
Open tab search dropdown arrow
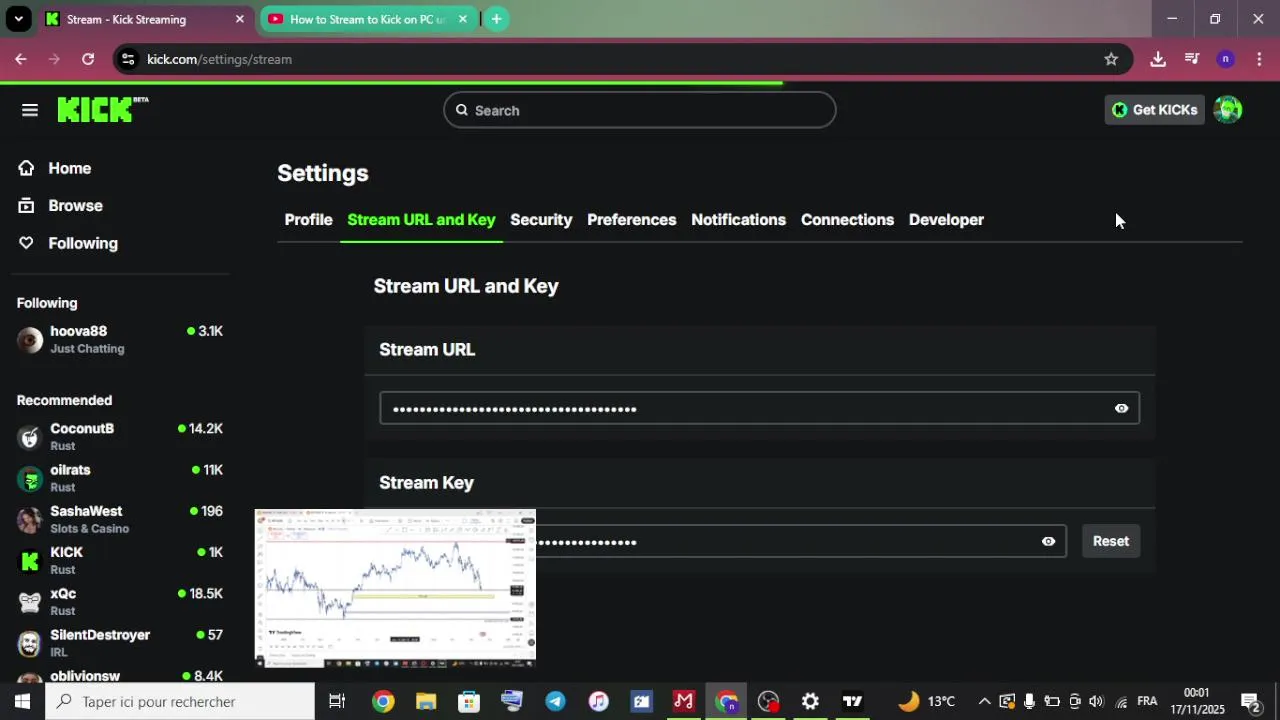pos(18,19)
